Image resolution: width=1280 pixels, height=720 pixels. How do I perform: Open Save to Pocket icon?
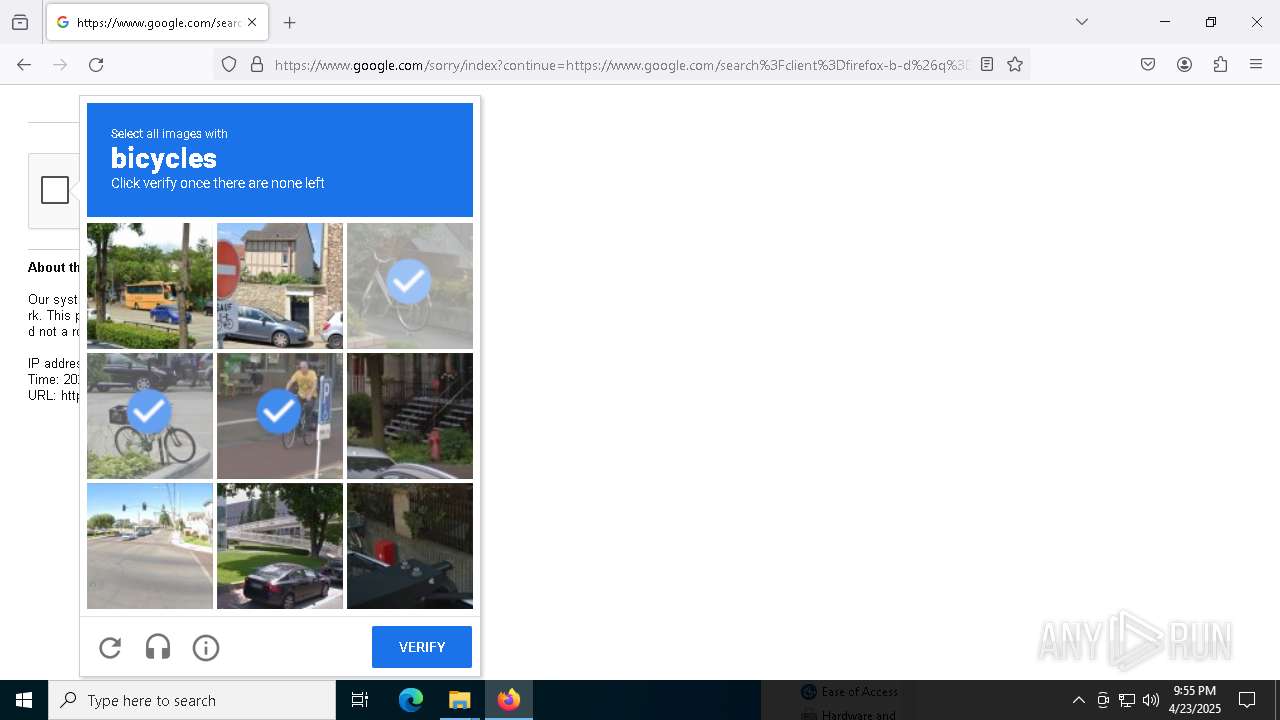(x=1148, y=65)
